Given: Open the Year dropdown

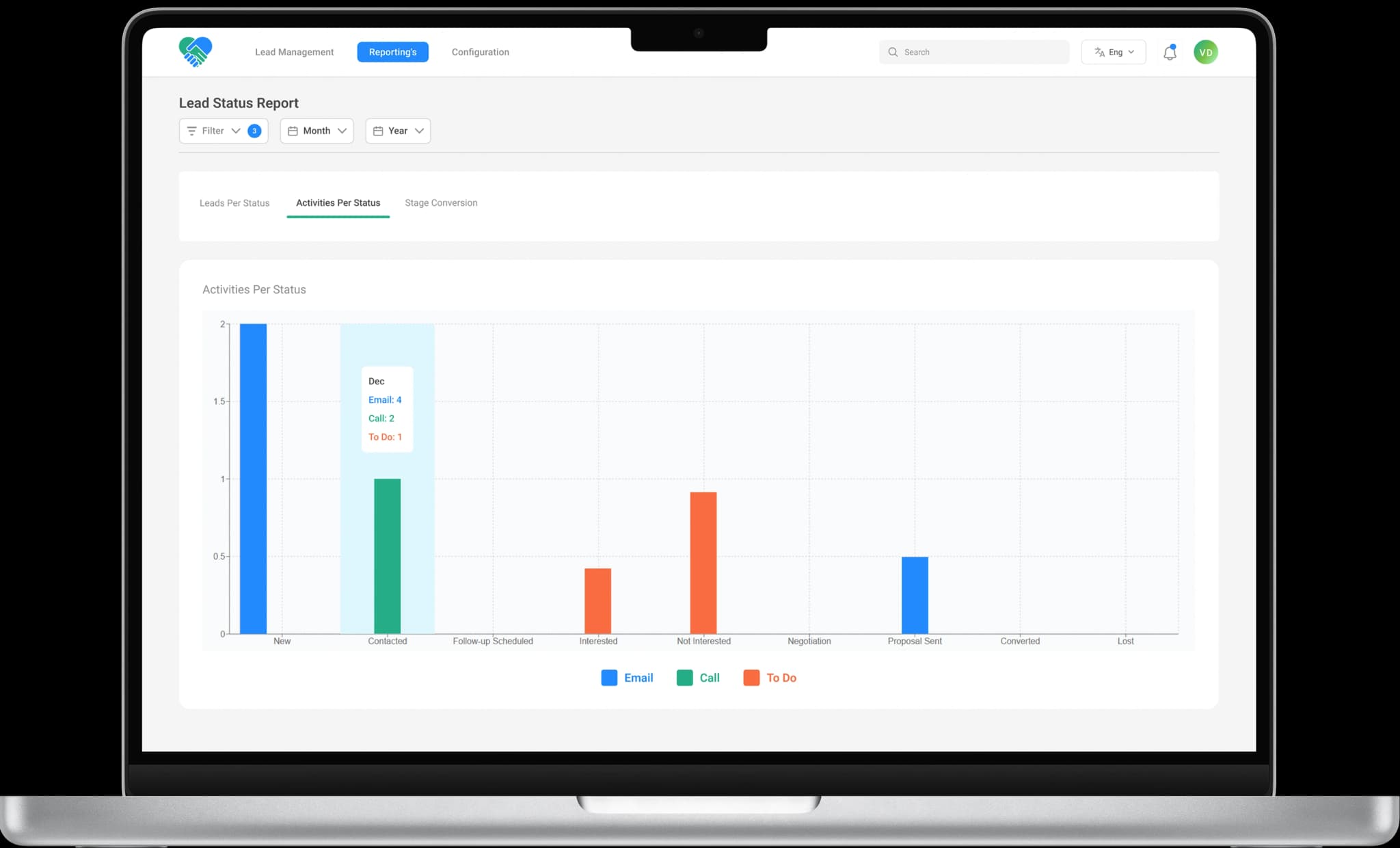Looking at the screenshot, I should pyautogui.click(x=399, y=131).
